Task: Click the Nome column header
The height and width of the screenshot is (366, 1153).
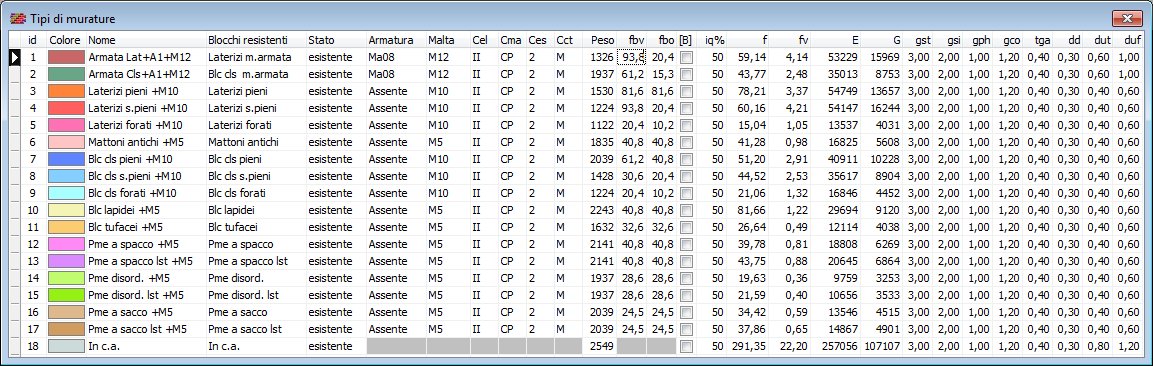Action: (x=146, y=40)
